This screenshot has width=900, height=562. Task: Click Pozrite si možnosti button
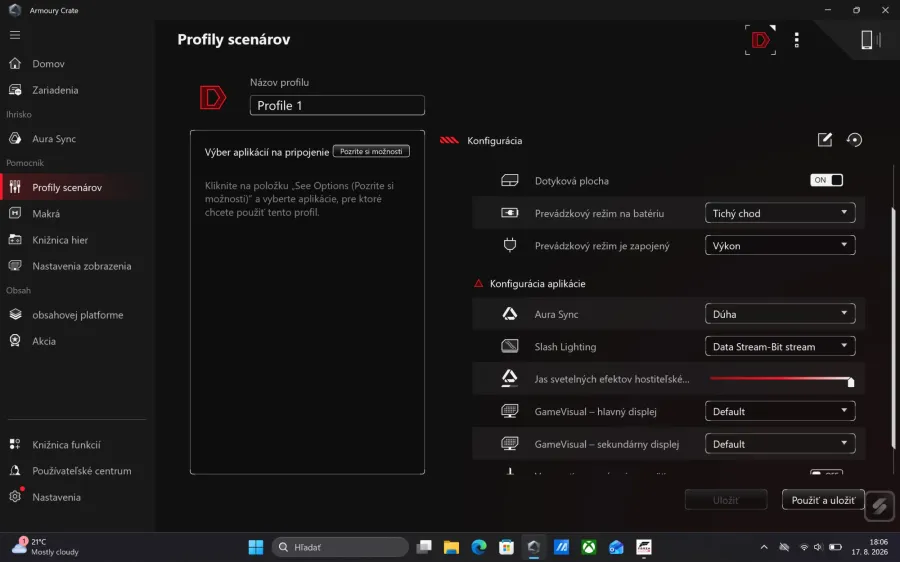click(371, 152)
